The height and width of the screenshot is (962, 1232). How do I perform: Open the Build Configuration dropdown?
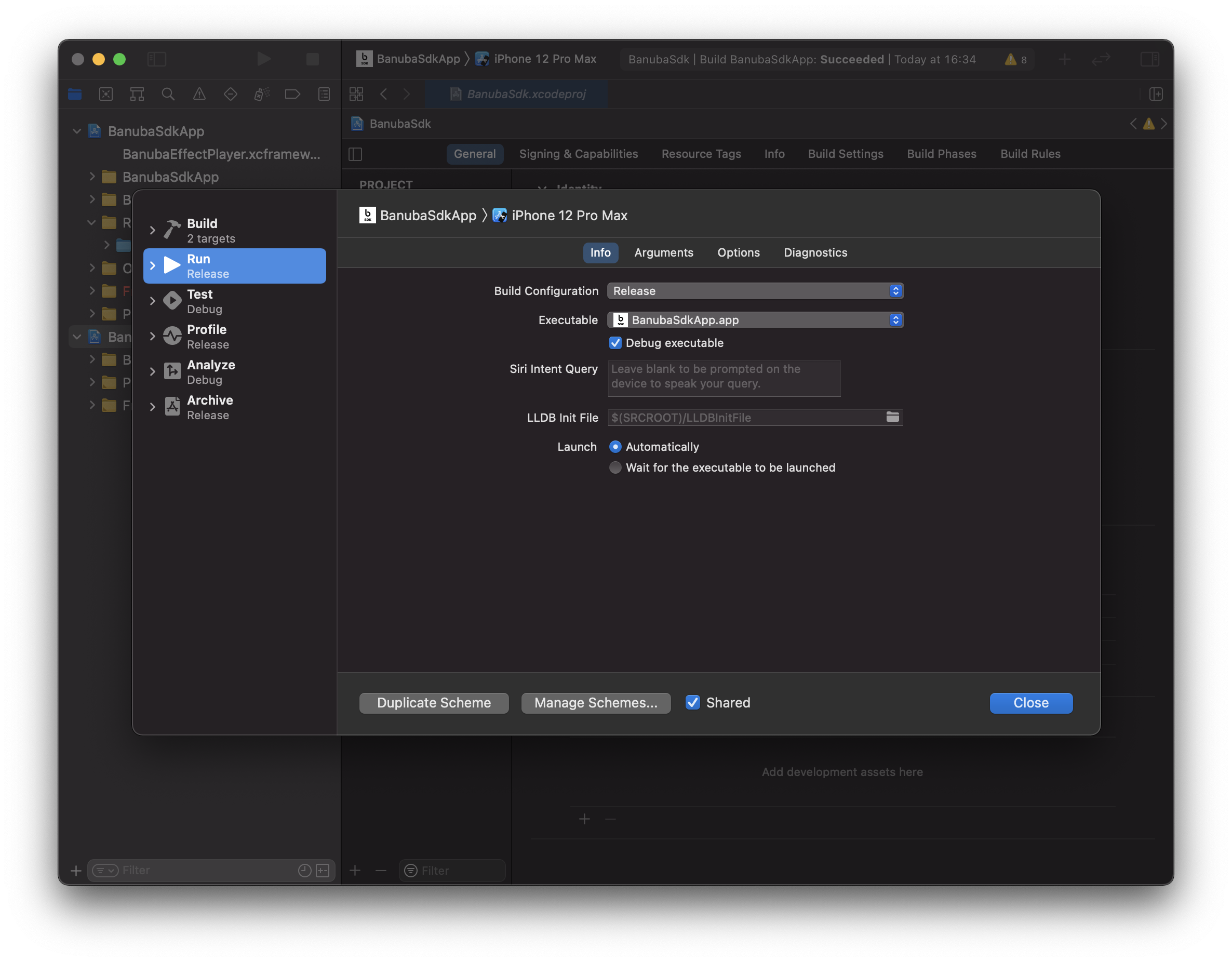pos(755,291)
